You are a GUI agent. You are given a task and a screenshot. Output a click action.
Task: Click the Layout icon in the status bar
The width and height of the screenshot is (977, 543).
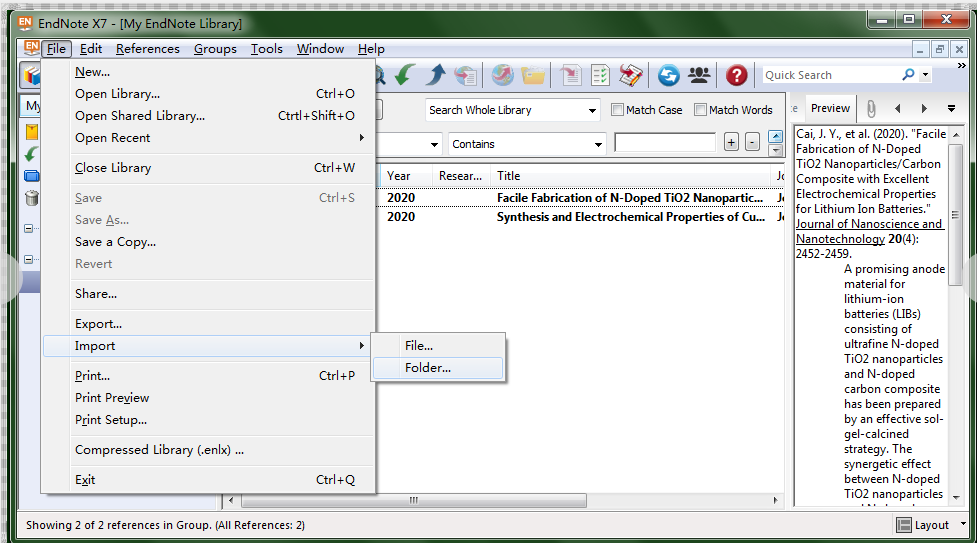click(903, 525)
